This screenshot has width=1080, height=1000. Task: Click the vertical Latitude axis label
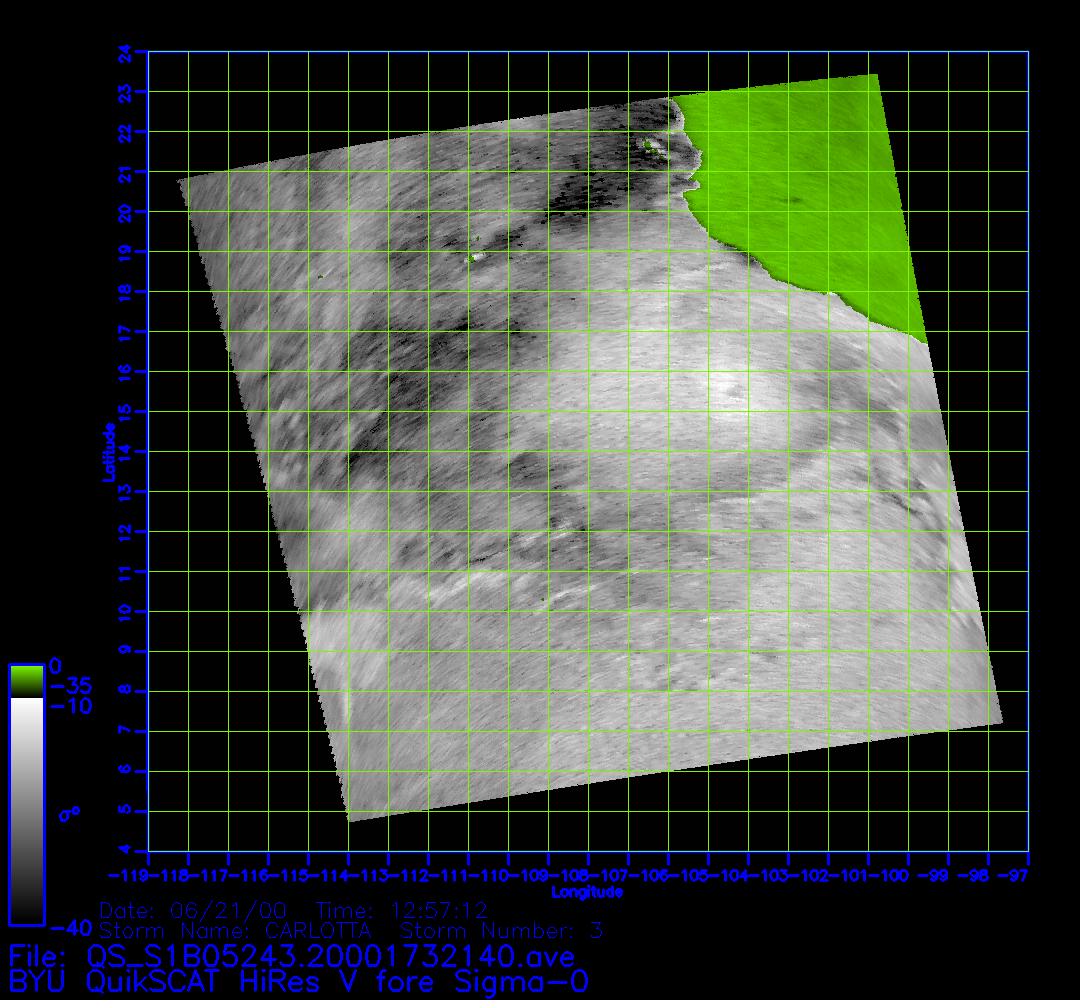[106, 452]
